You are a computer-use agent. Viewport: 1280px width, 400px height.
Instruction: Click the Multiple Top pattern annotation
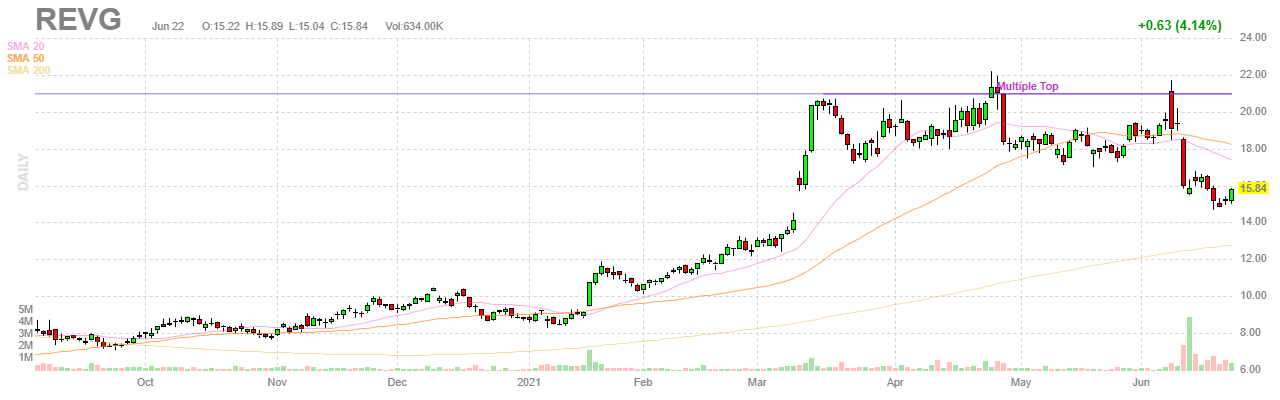point(1027,87)
